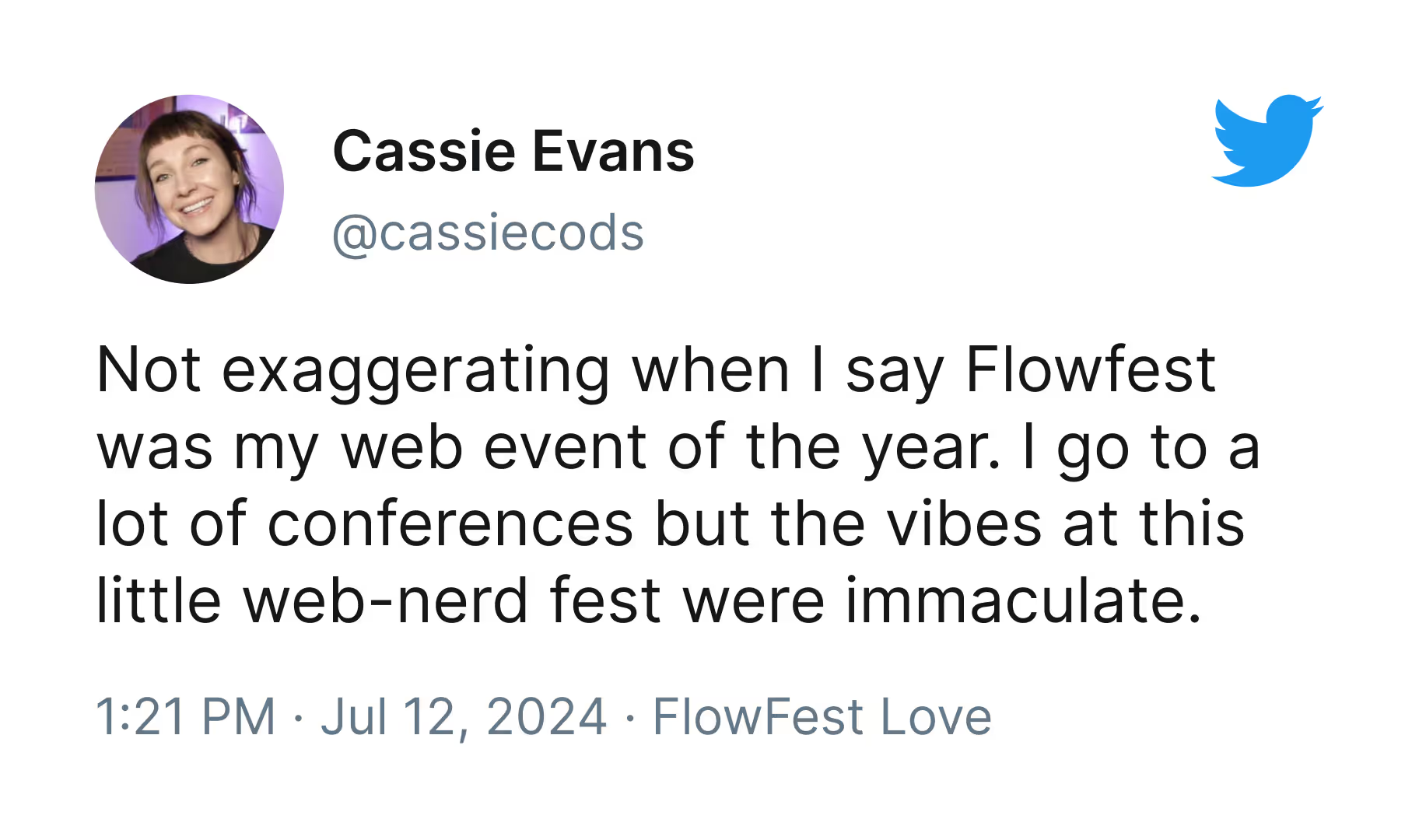Click the word say before Flowfest

click(895, 375)
